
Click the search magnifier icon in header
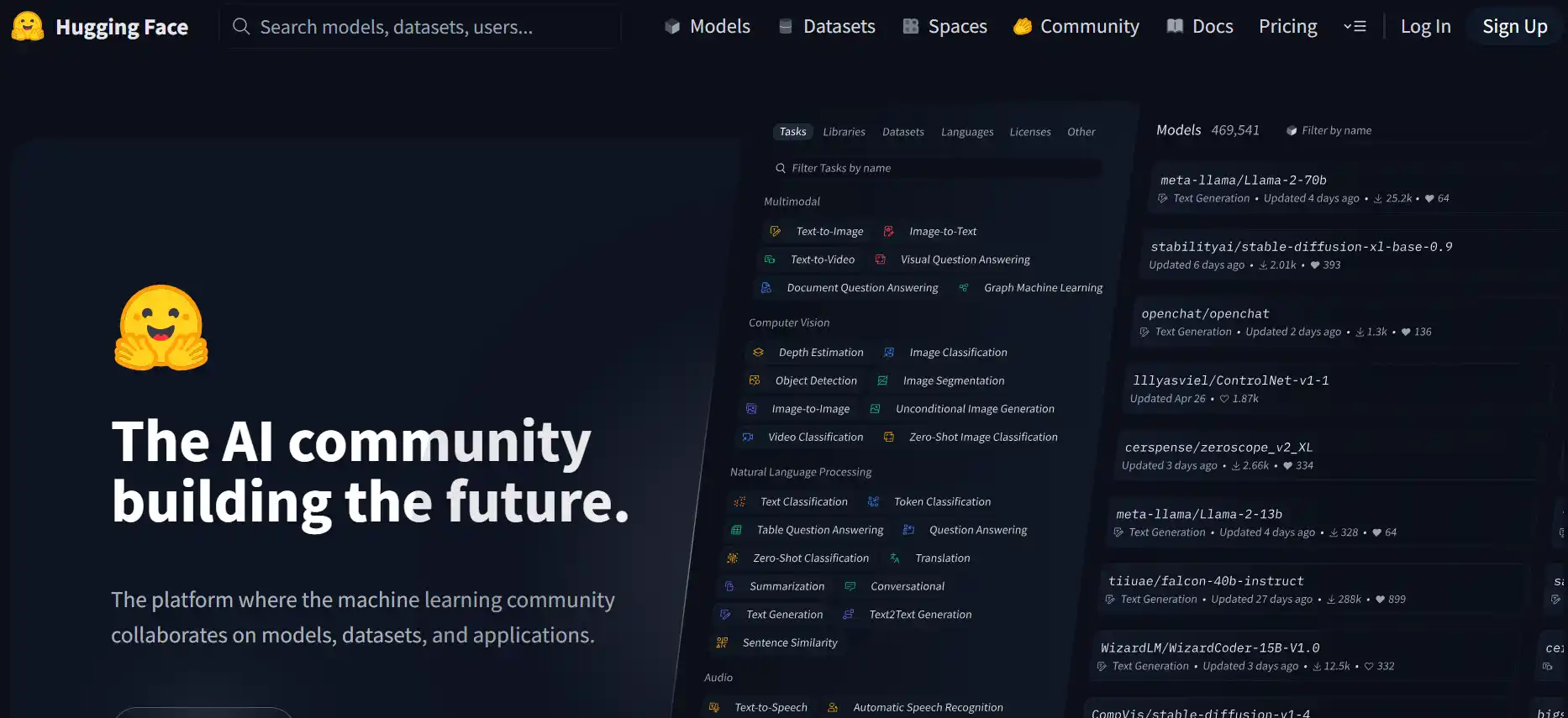(x=241, y=27)
